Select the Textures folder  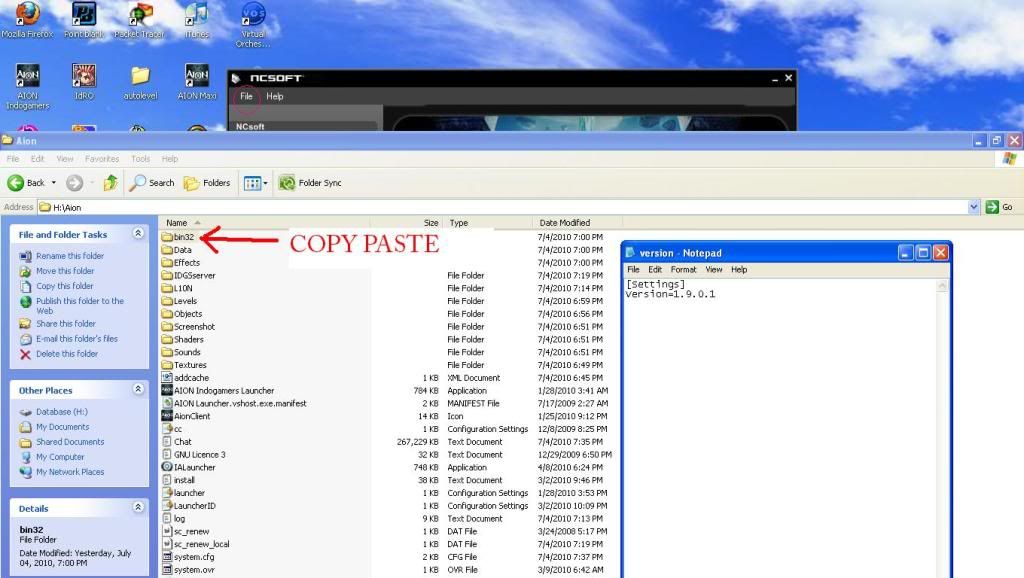(184, 365)
